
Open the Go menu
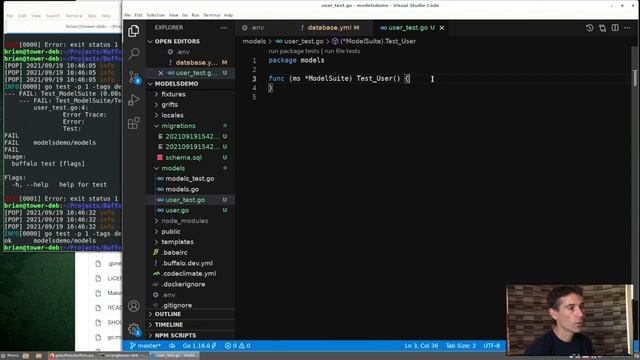[185, 15]
